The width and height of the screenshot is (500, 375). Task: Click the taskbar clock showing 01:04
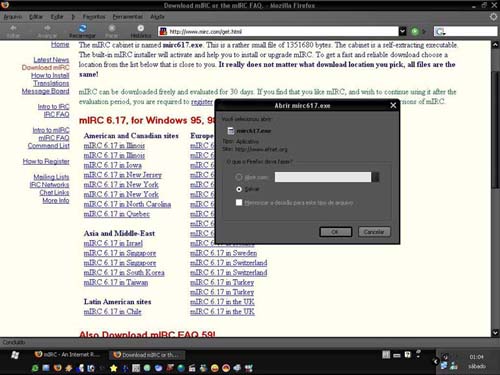click(x=476, y=357)
